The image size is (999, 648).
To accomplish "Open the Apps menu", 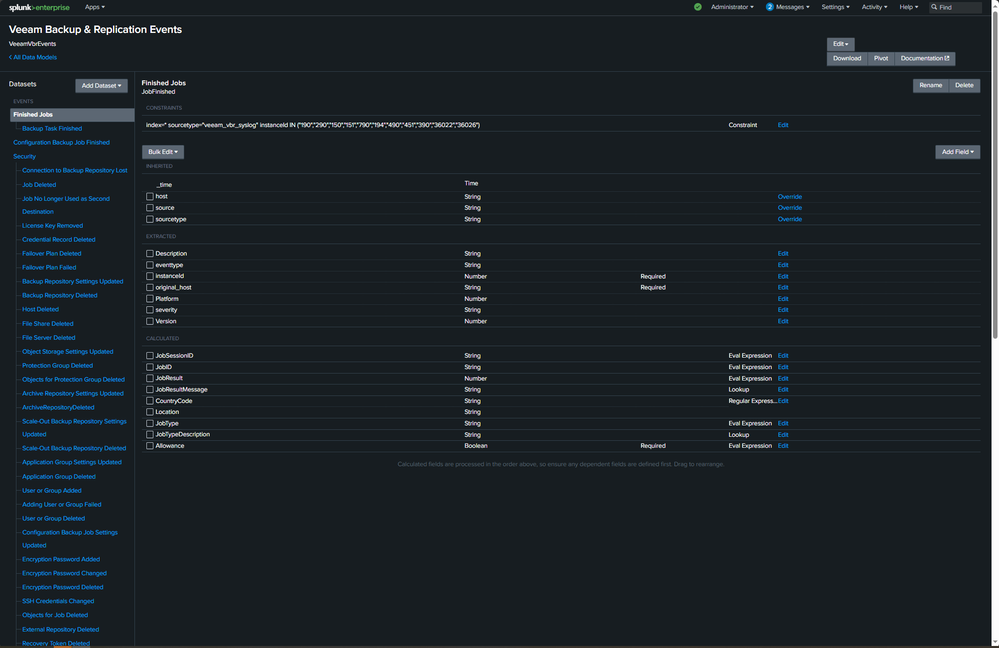I will [94, 7].
